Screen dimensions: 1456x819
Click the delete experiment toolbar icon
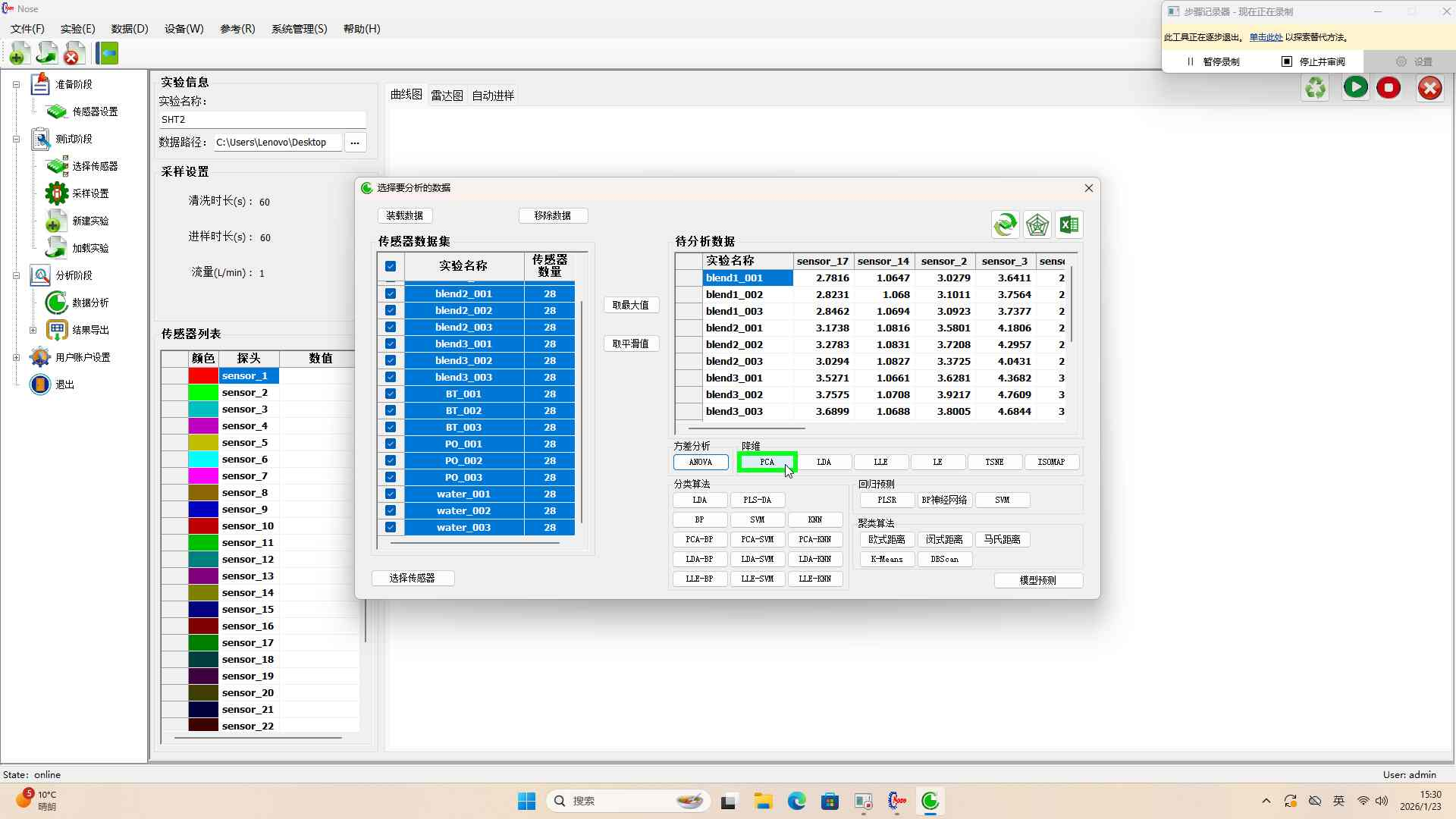click(x=73, y=54)
